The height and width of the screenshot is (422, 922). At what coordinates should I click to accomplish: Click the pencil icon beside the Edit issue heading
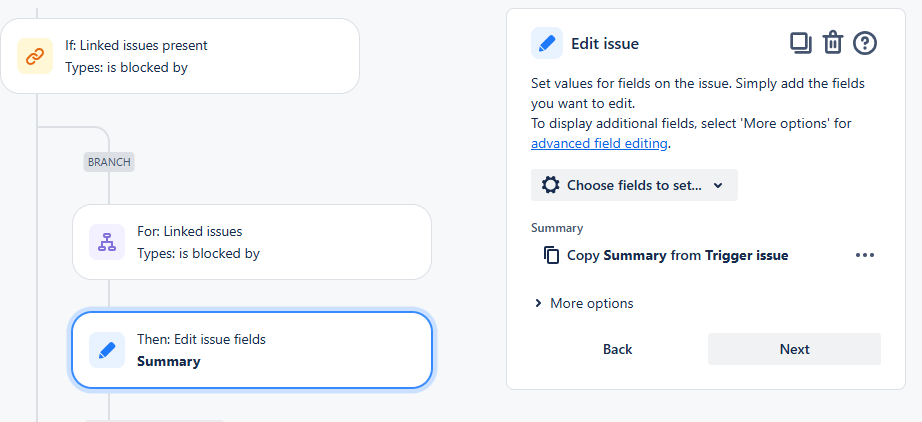tap(547, 44)
